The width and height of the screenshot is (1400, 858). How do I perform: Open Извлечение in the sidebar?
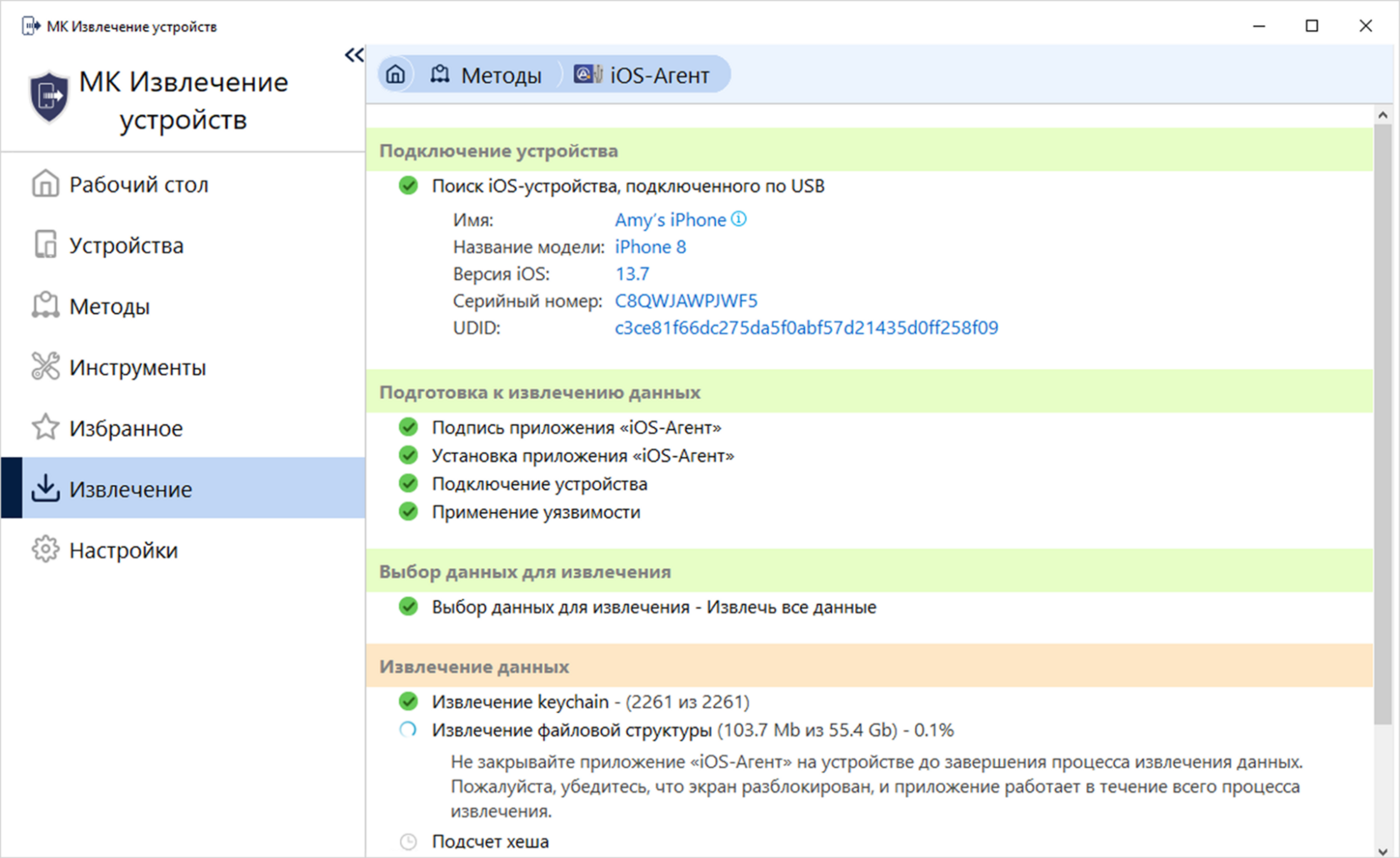(x=131, y=489)
